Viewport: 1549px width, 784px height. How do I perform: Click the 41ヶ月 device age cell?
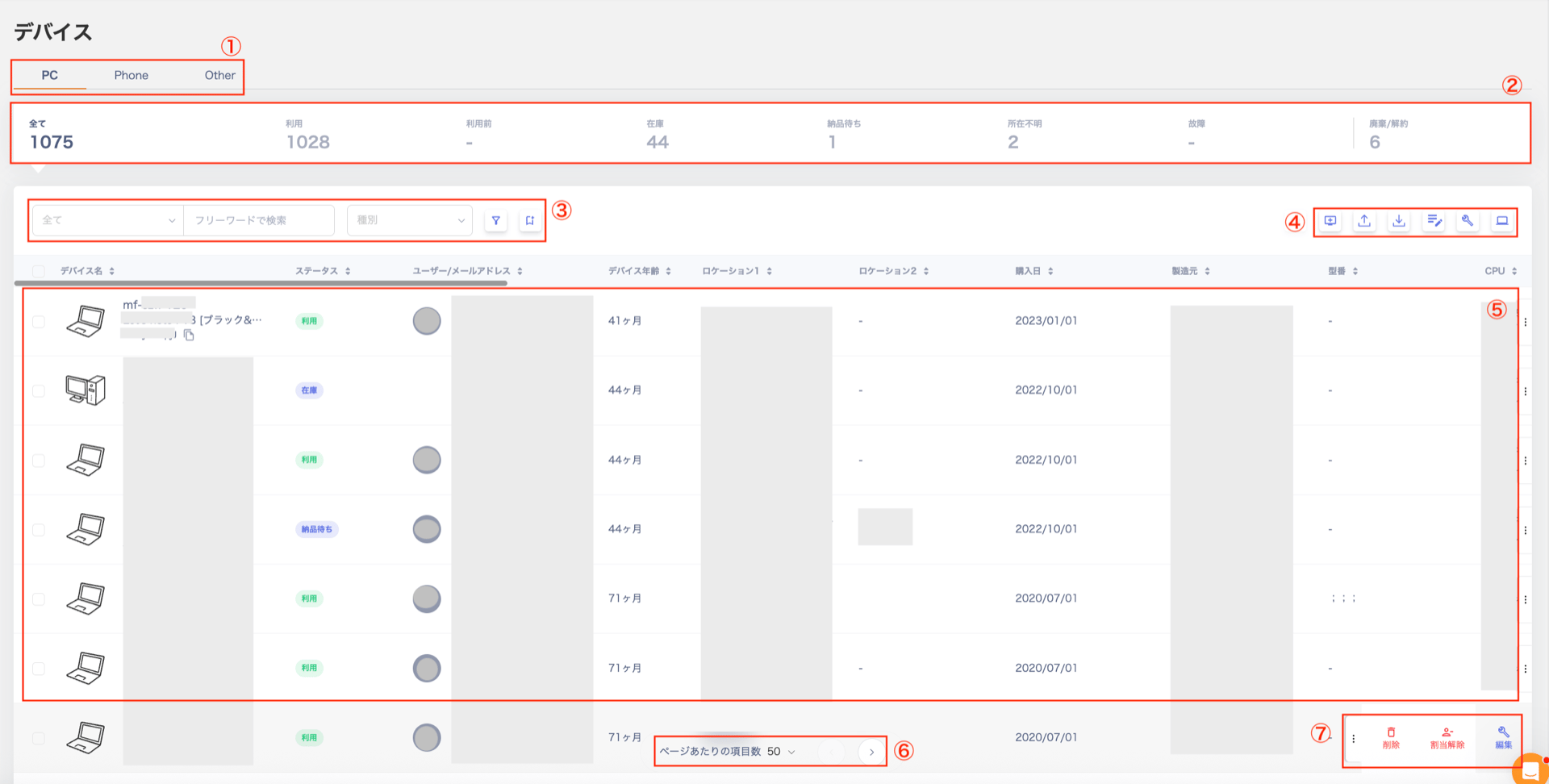click(625, 321)
